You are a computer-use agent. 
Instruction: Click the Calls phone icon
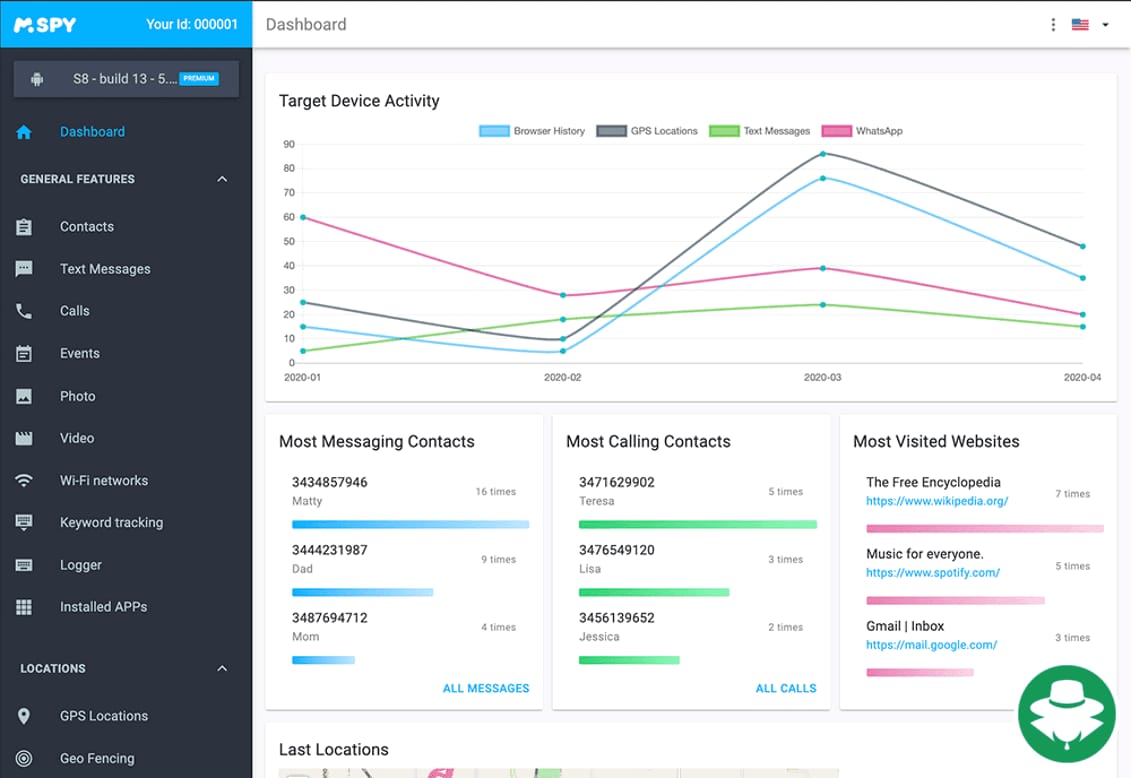(24, 311)
